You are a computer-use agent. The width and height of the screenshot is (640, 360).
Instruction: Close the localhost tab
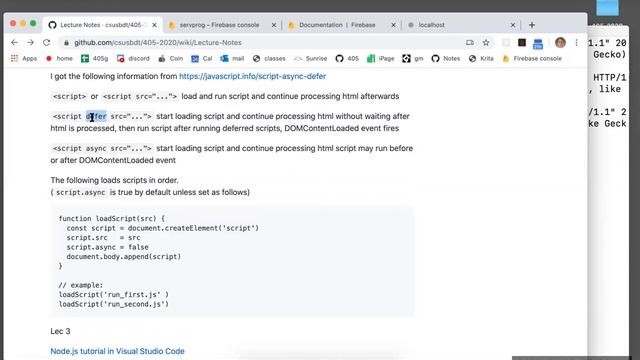(x=513, y=25)
